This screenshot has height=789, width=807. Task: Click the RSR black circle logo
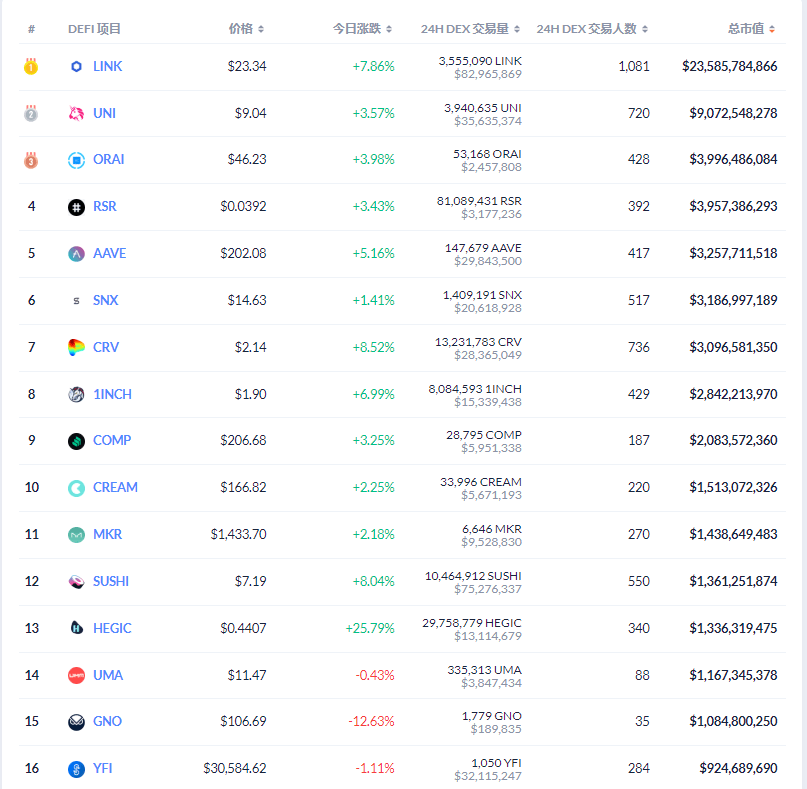pyautogui.click(x=76, y=207)
